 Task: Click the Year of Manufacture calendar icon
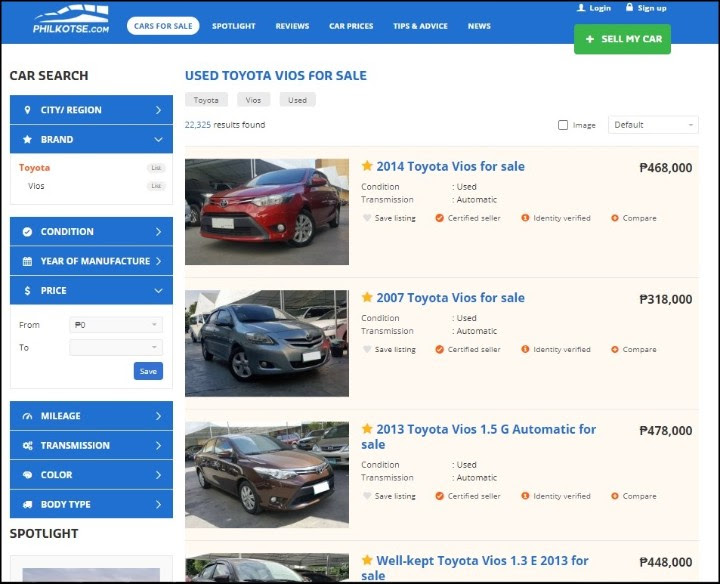(28, 261)
